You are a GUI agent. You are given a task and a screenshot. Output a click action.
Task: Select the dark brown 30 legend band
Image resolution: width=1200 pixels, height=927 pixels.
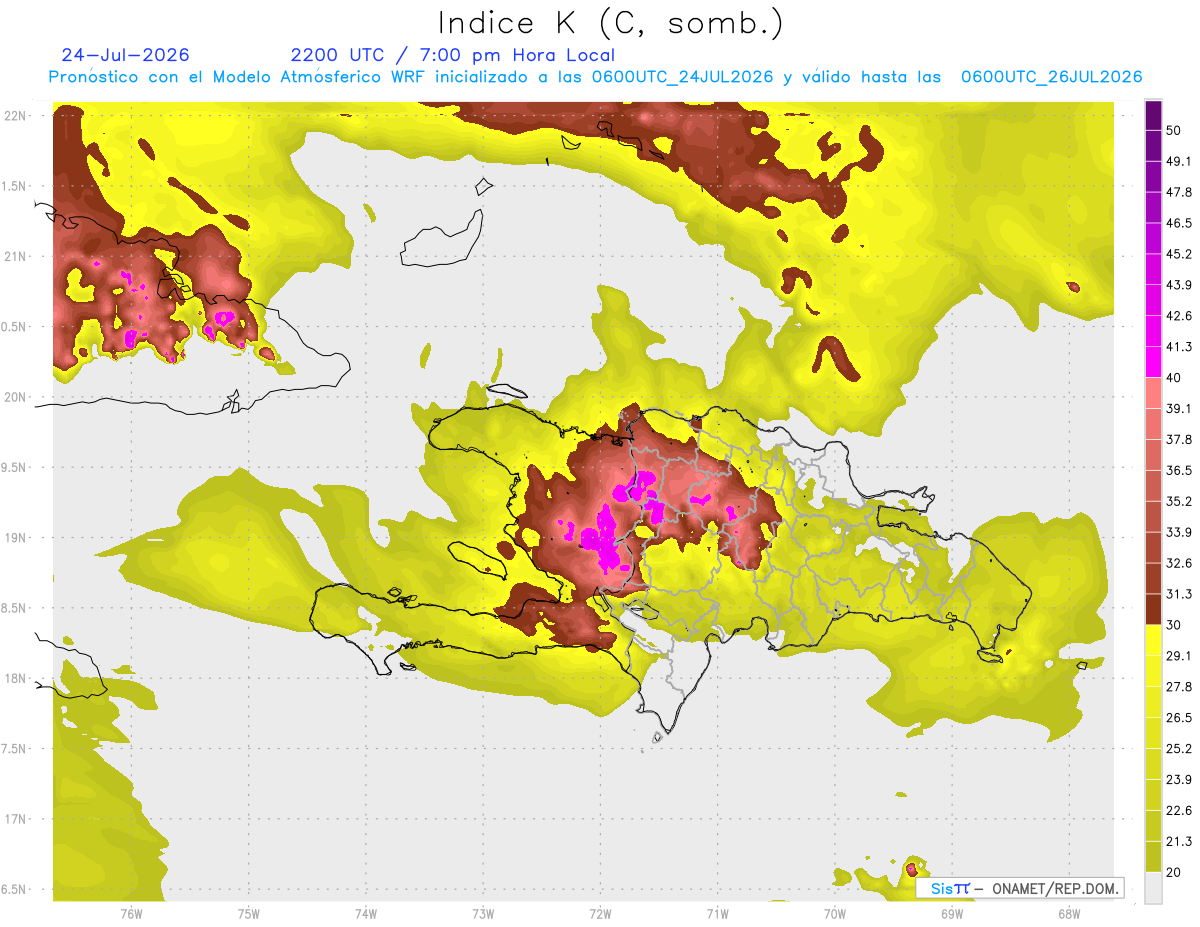pyautogui.click(x=1153, y=609)
